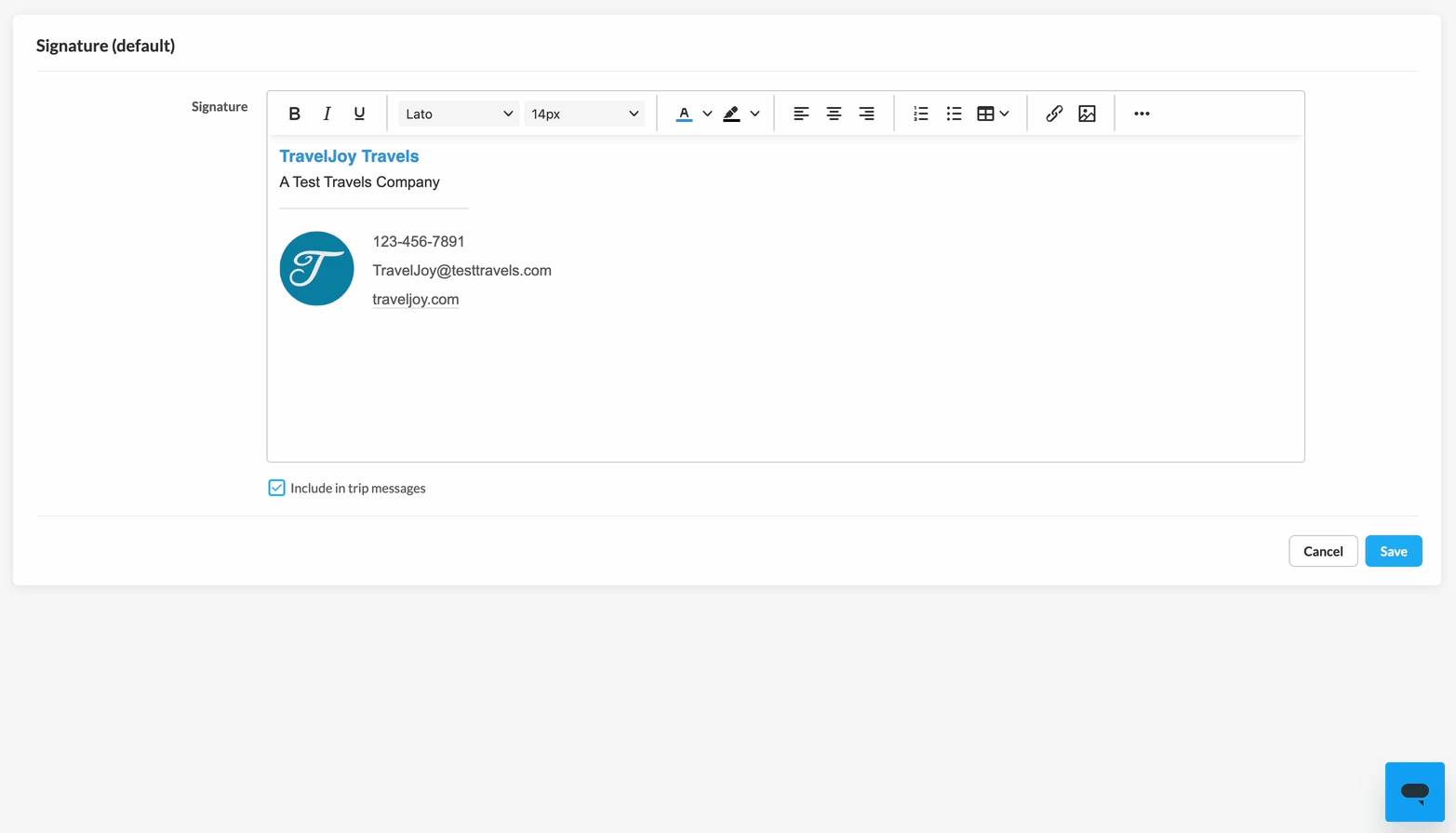This screenshot has height=833, width=1456.
Task: Open the chat support widget
Action: (1414, 791)
